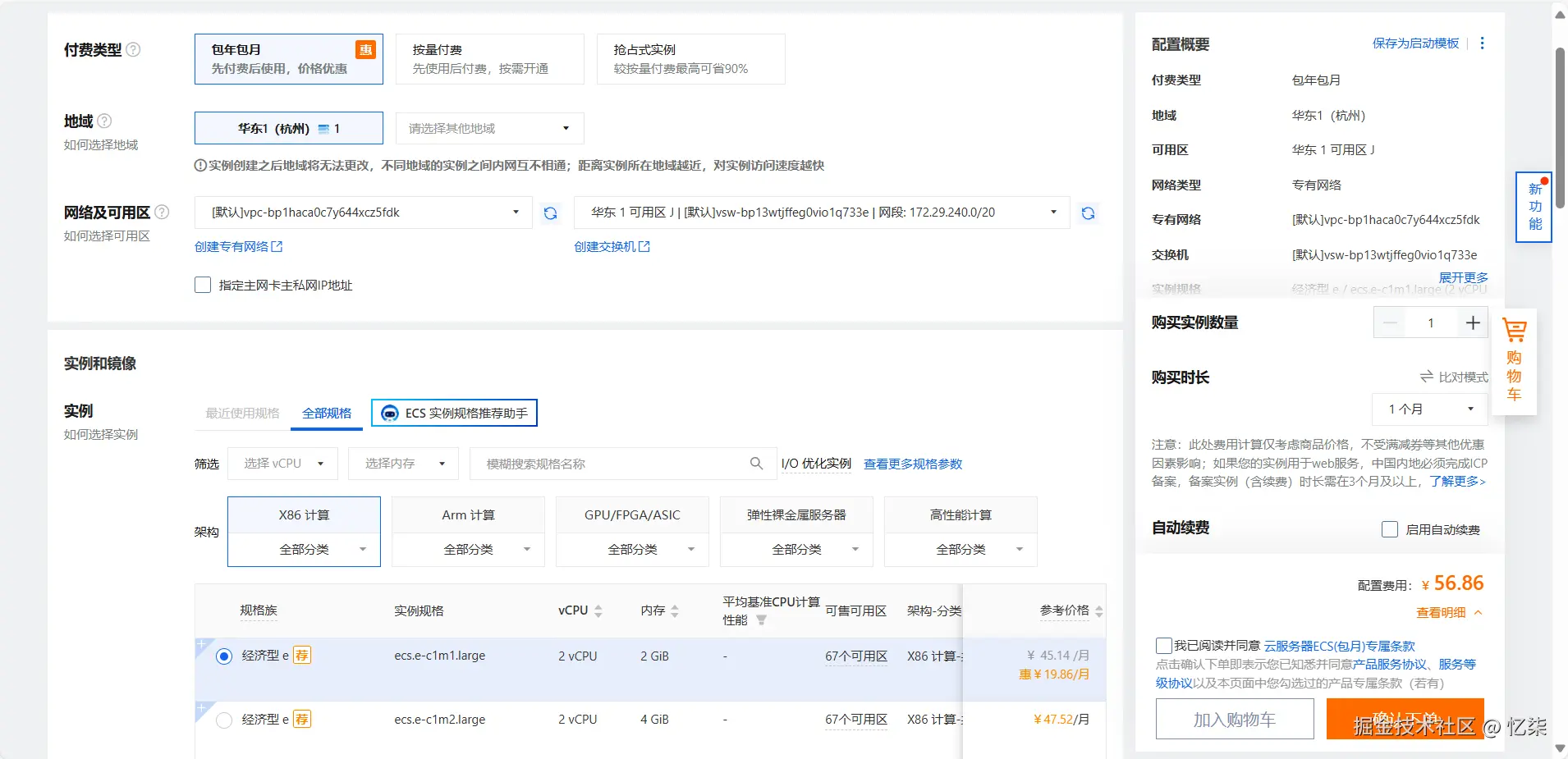Check 指定主网卡主私网IP地址 checkbox
This screenshot has height=759, width=1568.
[x=203, y=285]
